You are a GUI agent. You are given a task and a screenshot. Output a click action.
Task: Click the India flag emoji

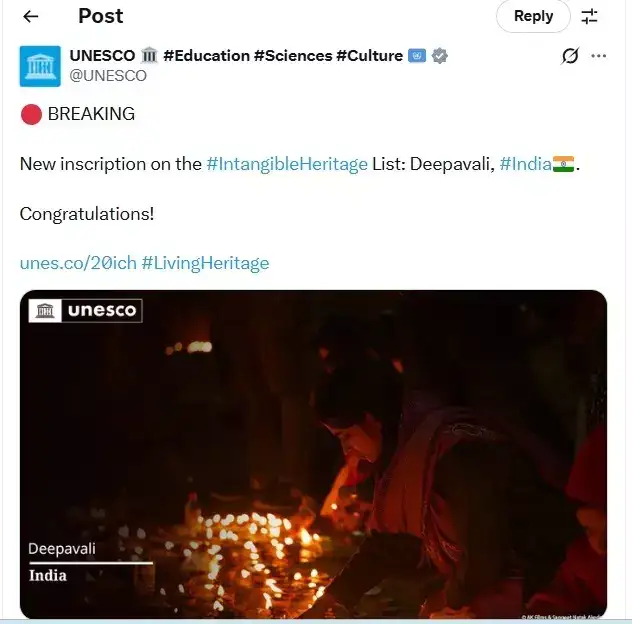564,164
